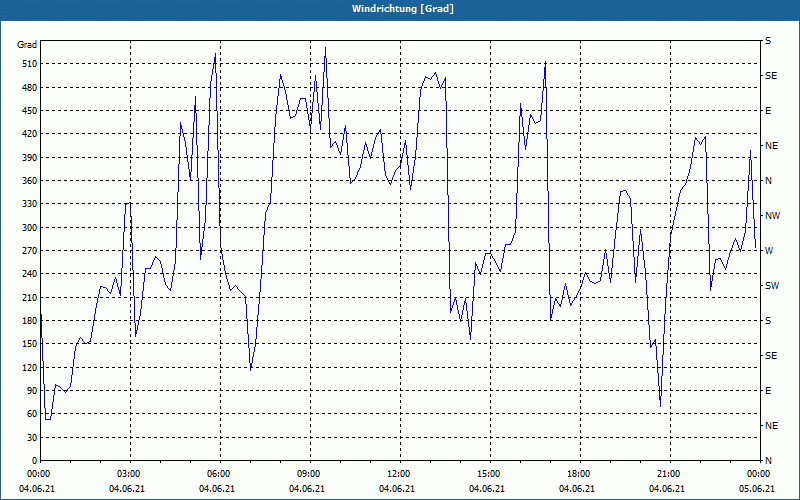The height and width of the screenshot is (500, 800).
Task: Pick the 150 y-axis value
Action: point(30,344)
